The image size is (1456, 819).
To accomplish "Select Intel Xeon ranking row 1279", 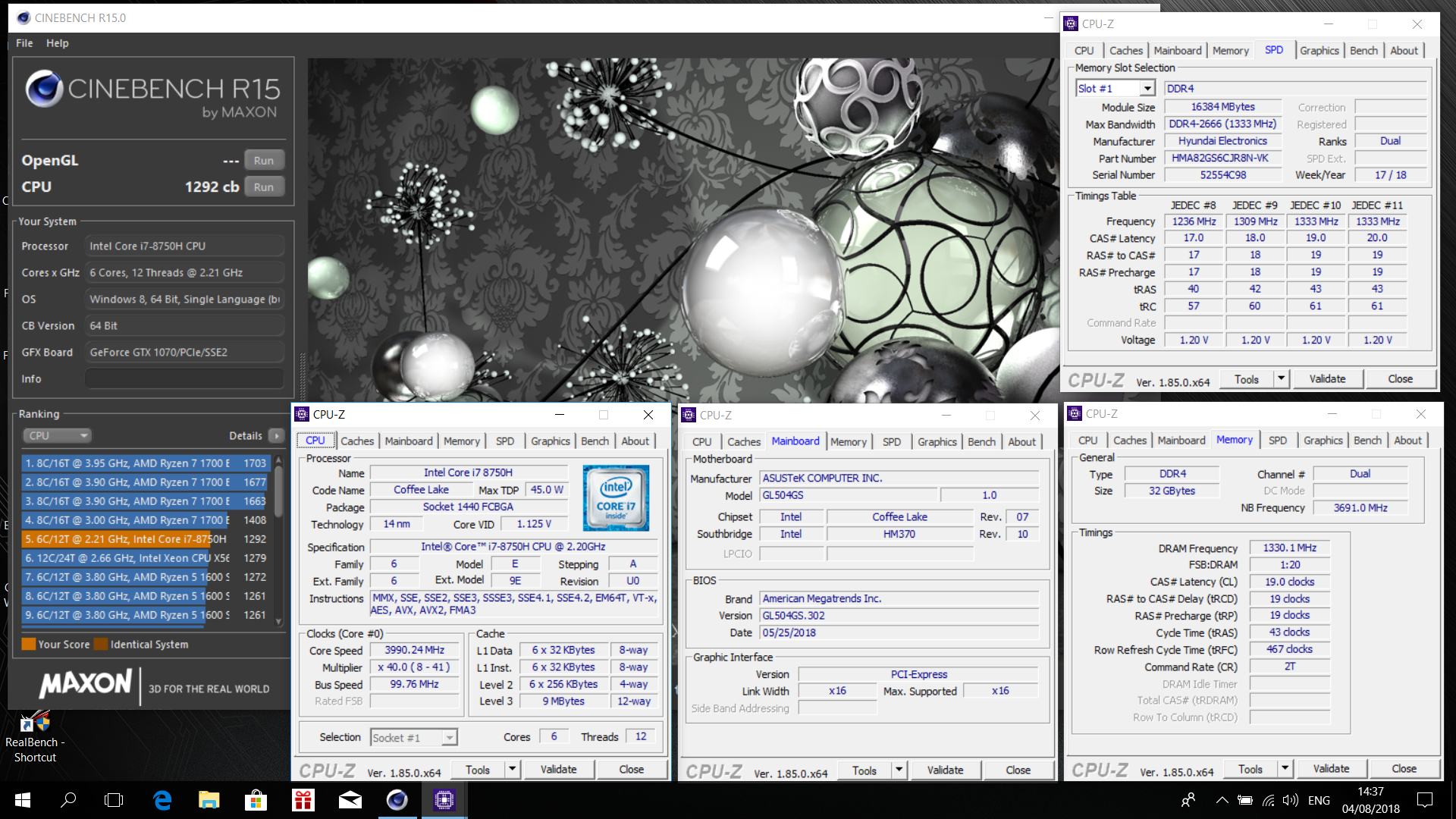I will [x=146, y=557].
